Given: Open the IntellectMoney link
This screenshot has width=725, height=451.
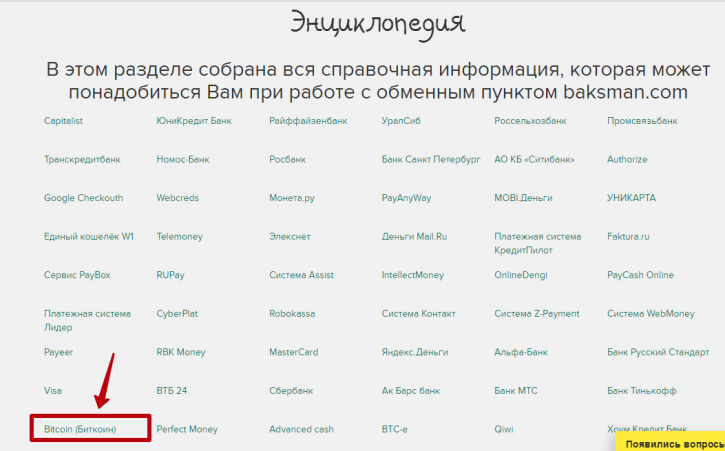Looking at the screenshot, I should [x=412, y=275].
